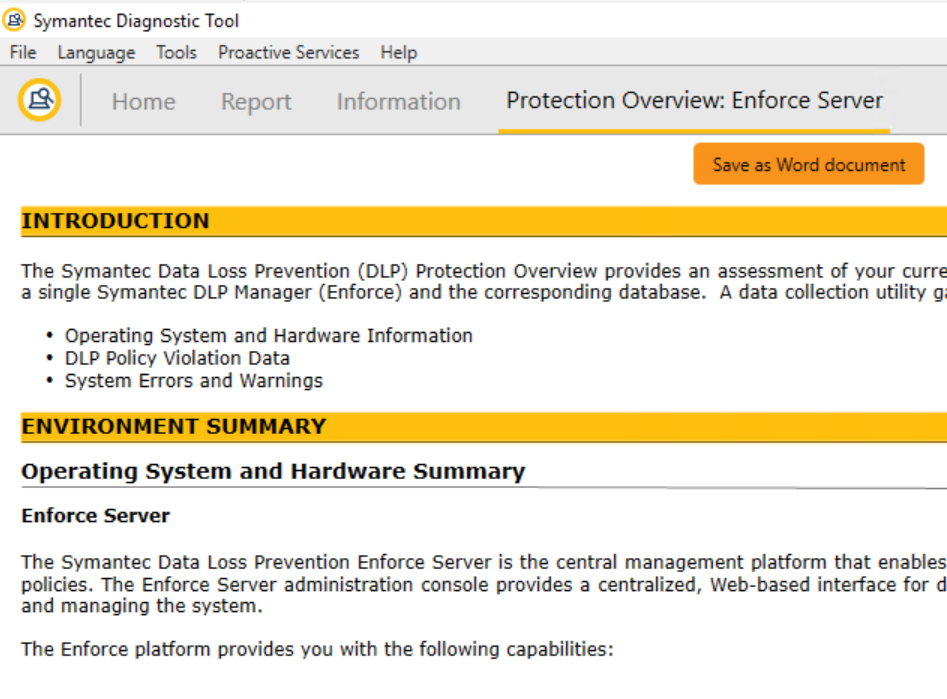Open the Tools menu
The height and width of the screenshot is (699, 947).
pyautogui.click(x=176, y=53)
